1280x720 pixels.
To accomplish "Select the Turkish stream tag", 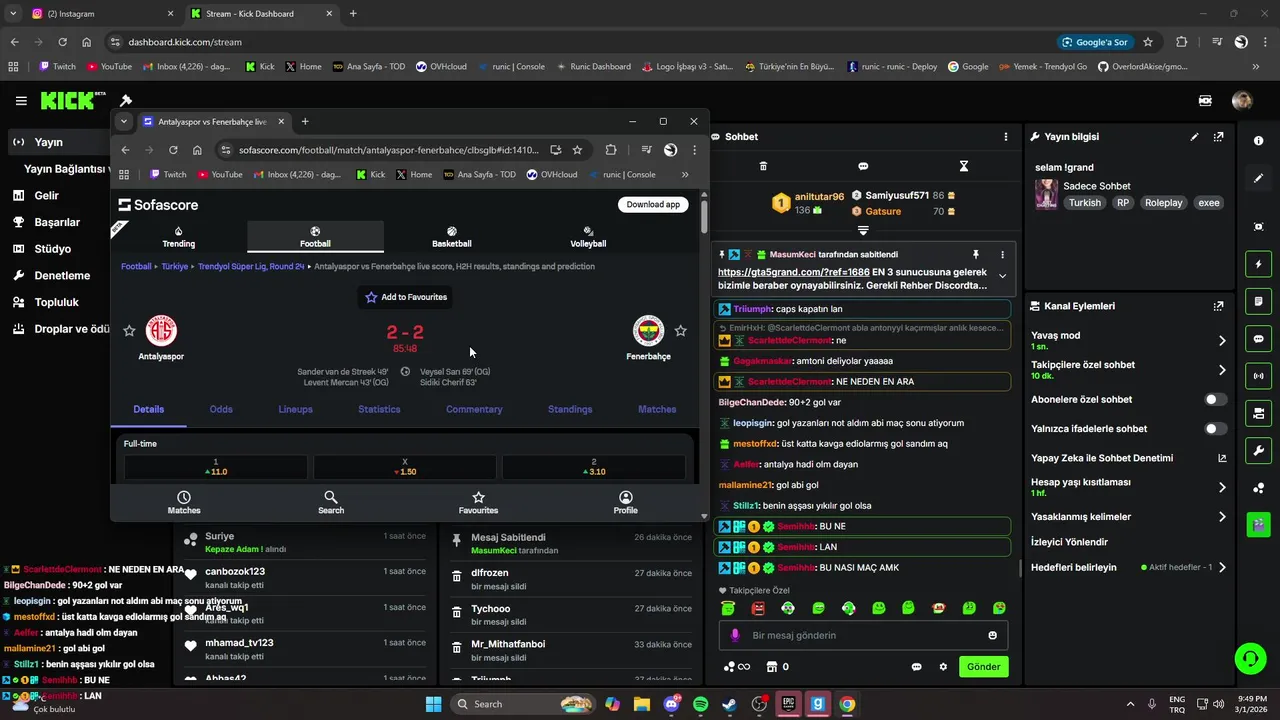I will (x=1084, y=203).
